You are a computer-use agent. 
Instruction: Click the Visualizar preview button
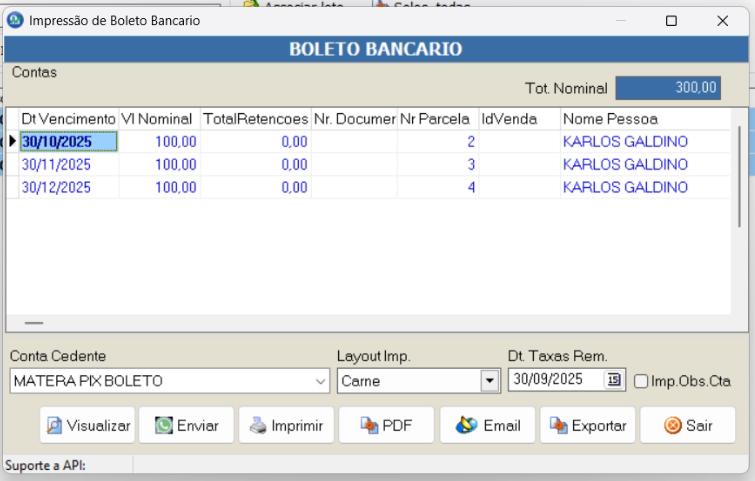(x=87, y=425)
